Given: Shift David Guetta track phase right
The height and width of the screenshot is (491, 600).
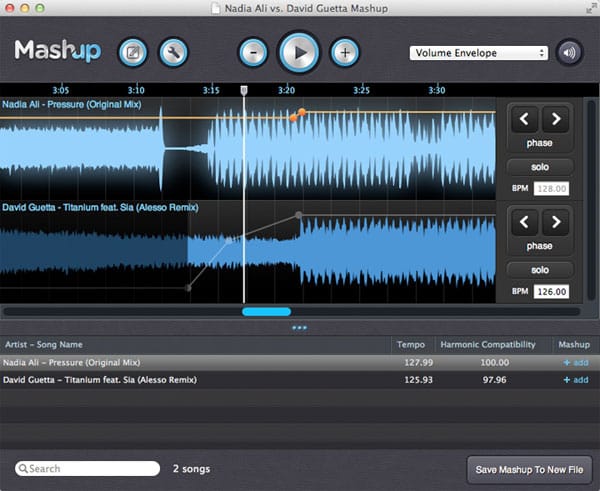Looking at the screenshot, I should pos(556,222).
